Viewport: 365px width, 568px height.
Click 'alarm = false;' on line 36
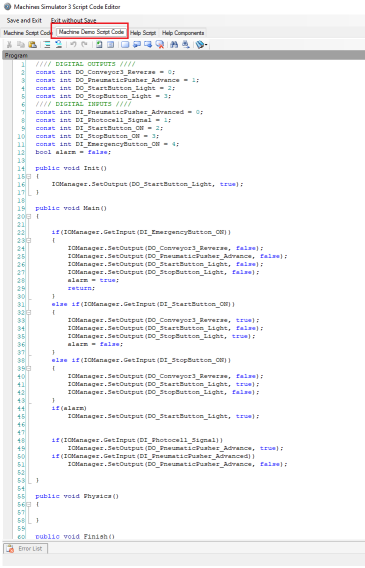[95, 344]
